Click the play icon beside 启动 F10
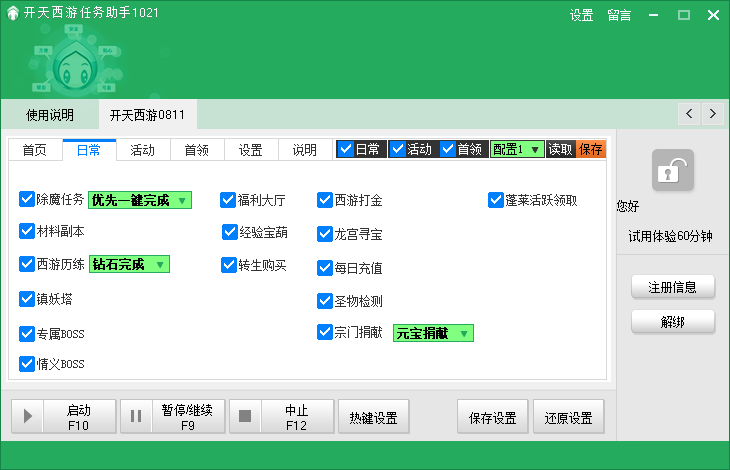Viewport: 730px width, 470px height. pyautogui.click(x=28, y=416)
